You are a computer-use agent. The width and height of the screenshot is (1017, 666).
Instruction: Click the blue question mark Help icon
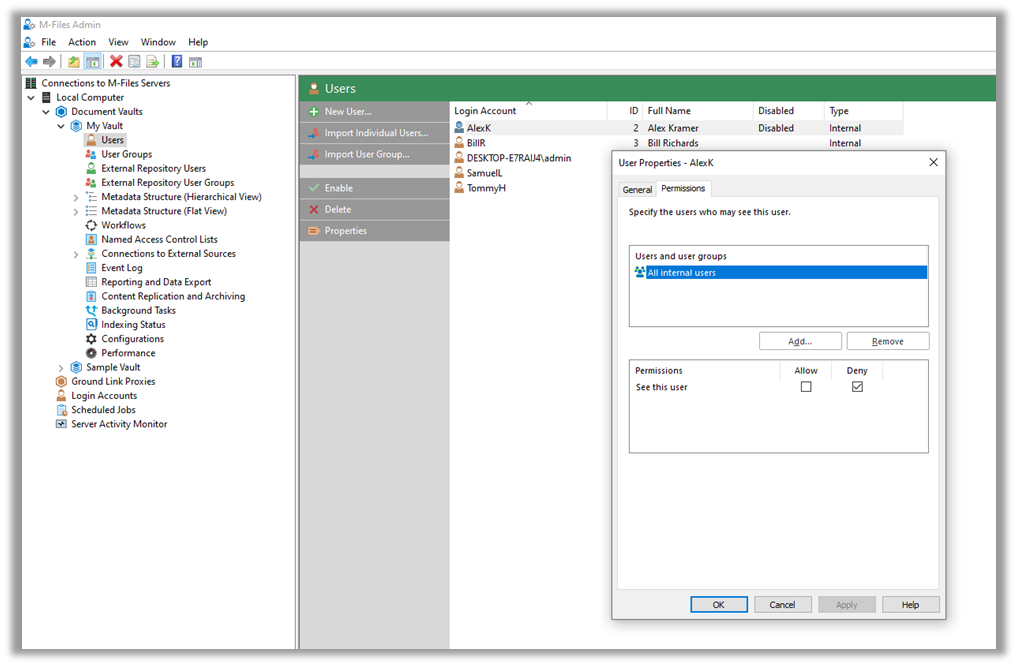(176, 62)
